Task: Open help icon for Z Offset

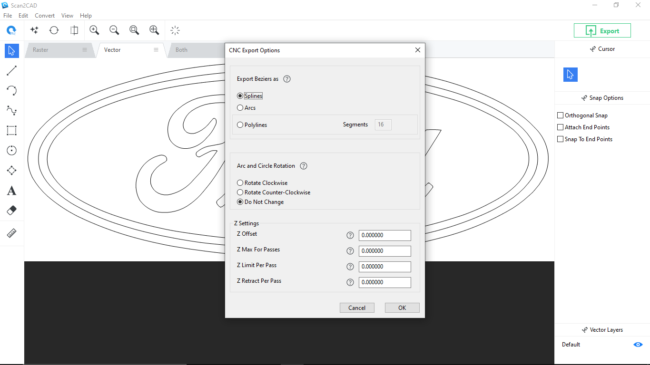Action: tap(350, 235)
